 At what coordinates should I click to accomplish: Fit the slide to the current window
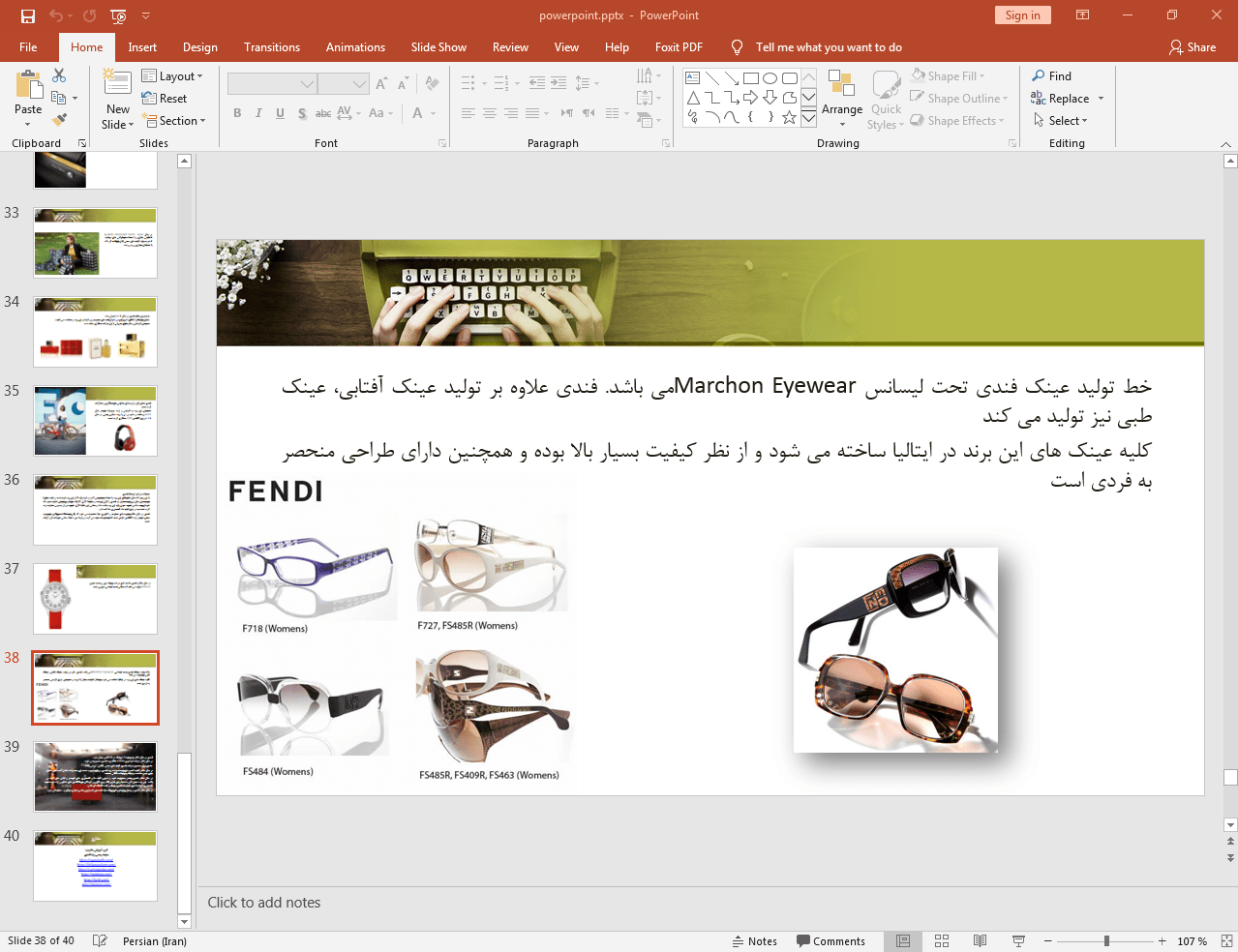1226,941
